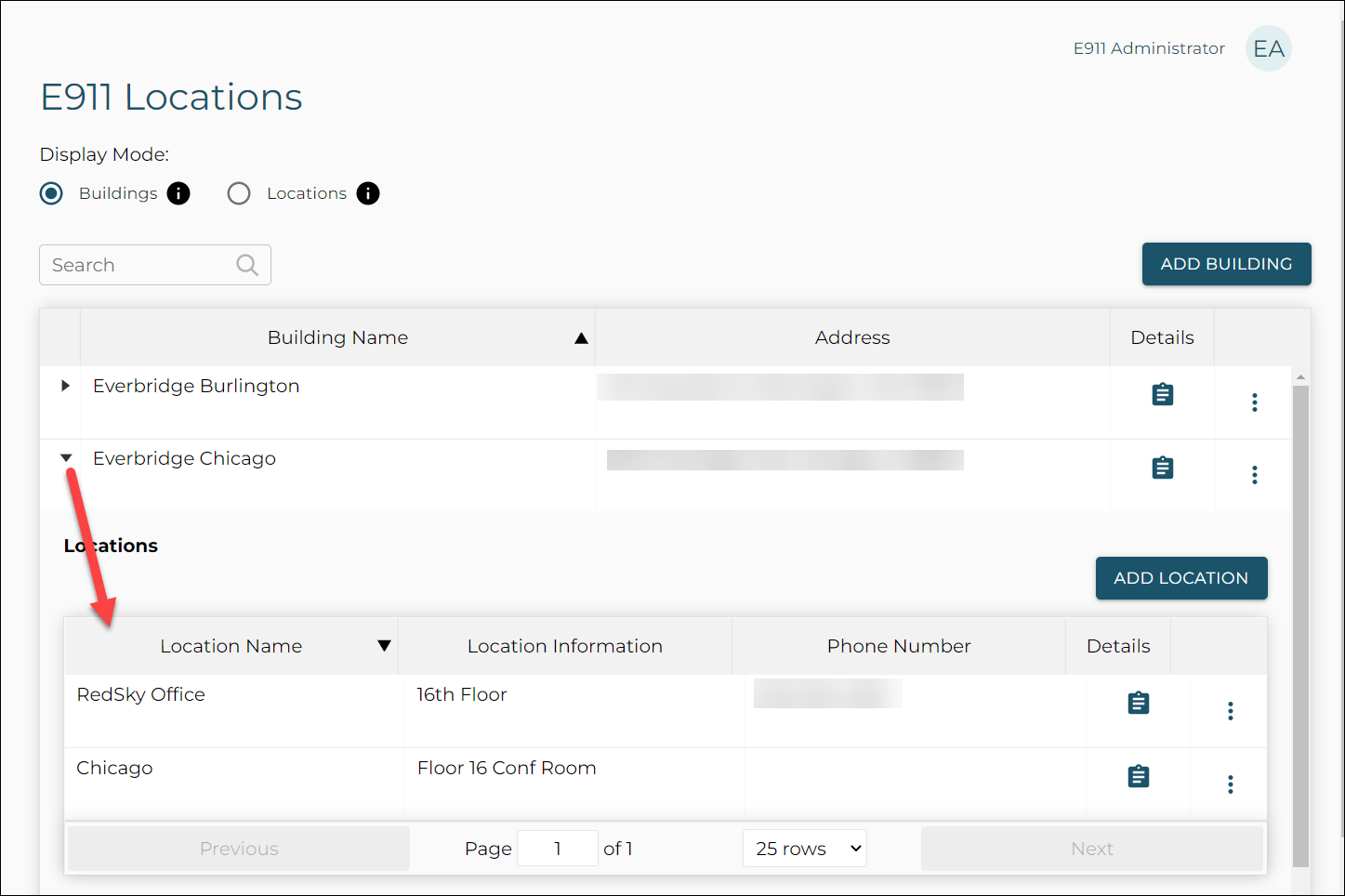This screenshot has width=1345, height=896.
Task: Expand the Everbridge Burlington building row
Action: point(65,386)
